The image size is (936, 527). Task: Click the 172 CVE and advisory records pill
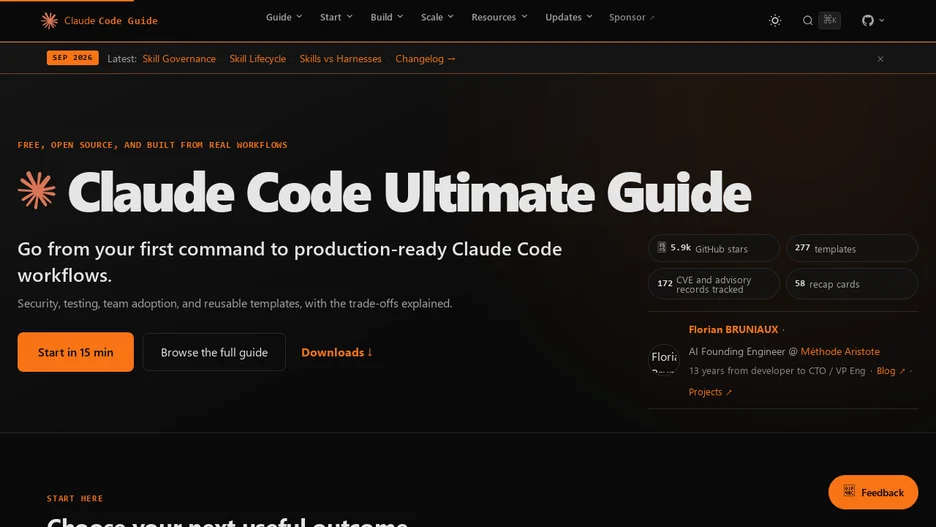pyautogui.click(x=713, y=284)
